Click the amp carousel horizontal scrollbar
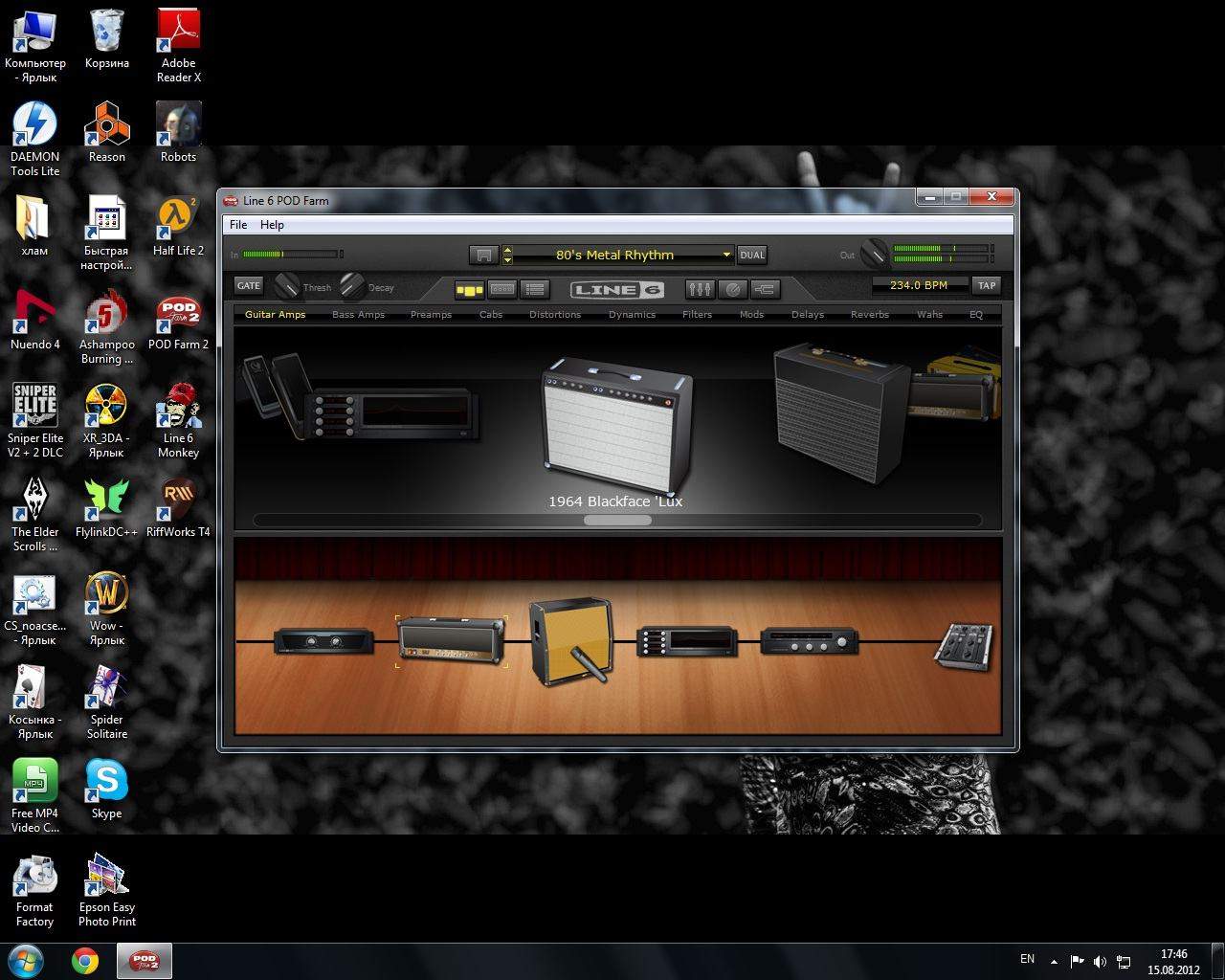The height and width of the screenshot is (980, 1225). [617, 521]
